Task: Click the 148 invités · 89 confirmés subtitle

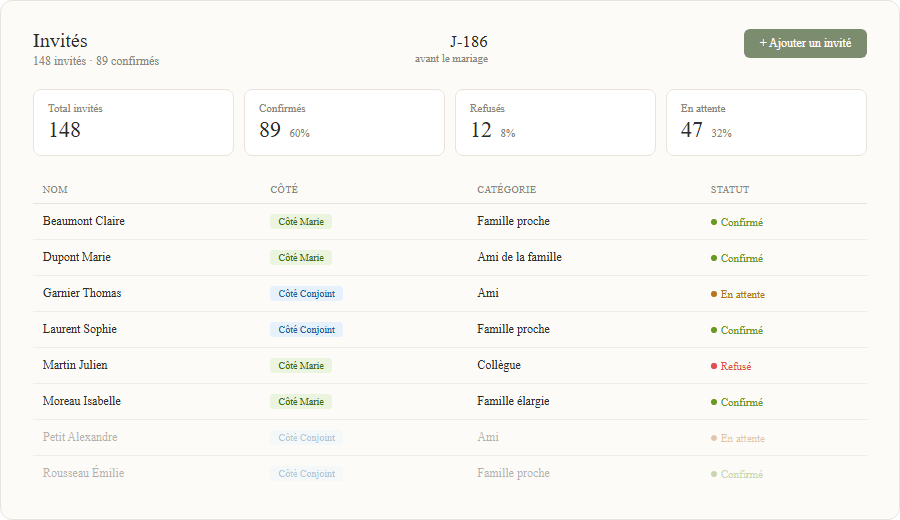Action: (96, 61)
